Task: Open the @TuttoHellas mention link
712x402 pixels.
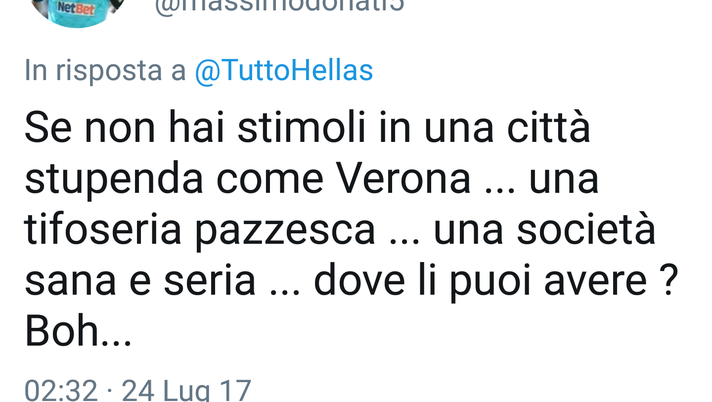Action: [x=284, y=71]
